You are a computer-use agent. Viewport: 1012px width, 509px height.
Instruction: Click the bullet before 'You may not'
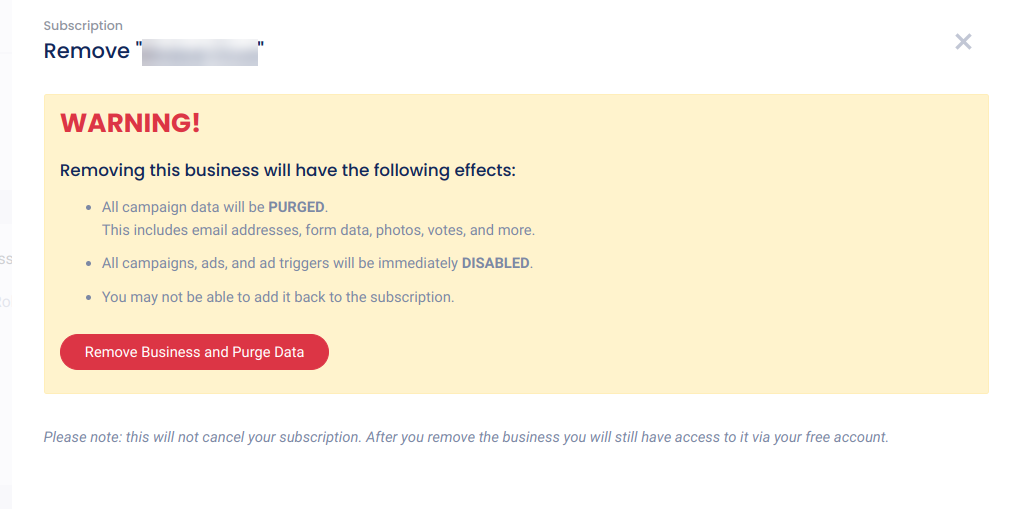click(x=89, y=298)
